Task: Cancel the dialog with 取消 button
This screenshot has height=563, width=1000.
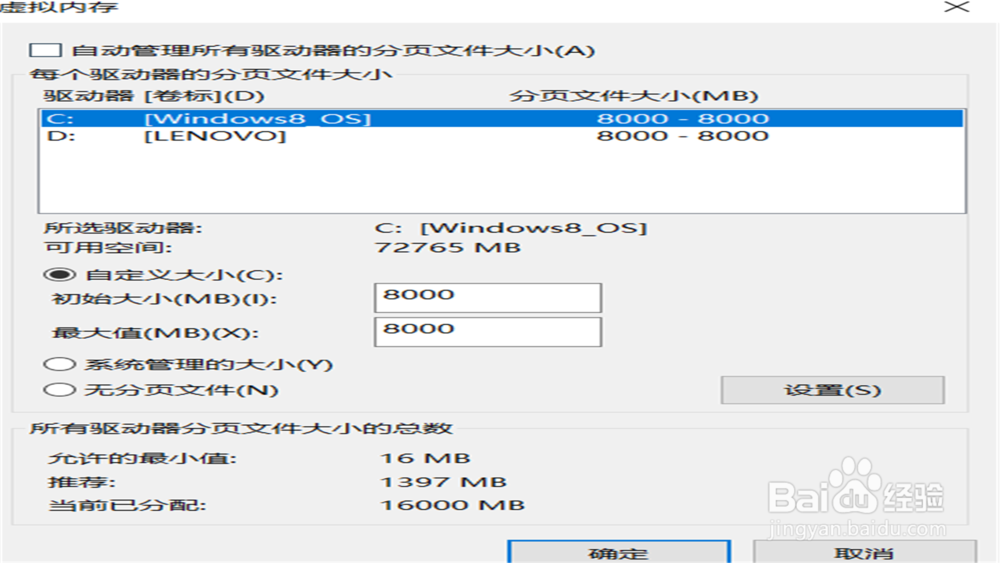Action: pos(864,552)
